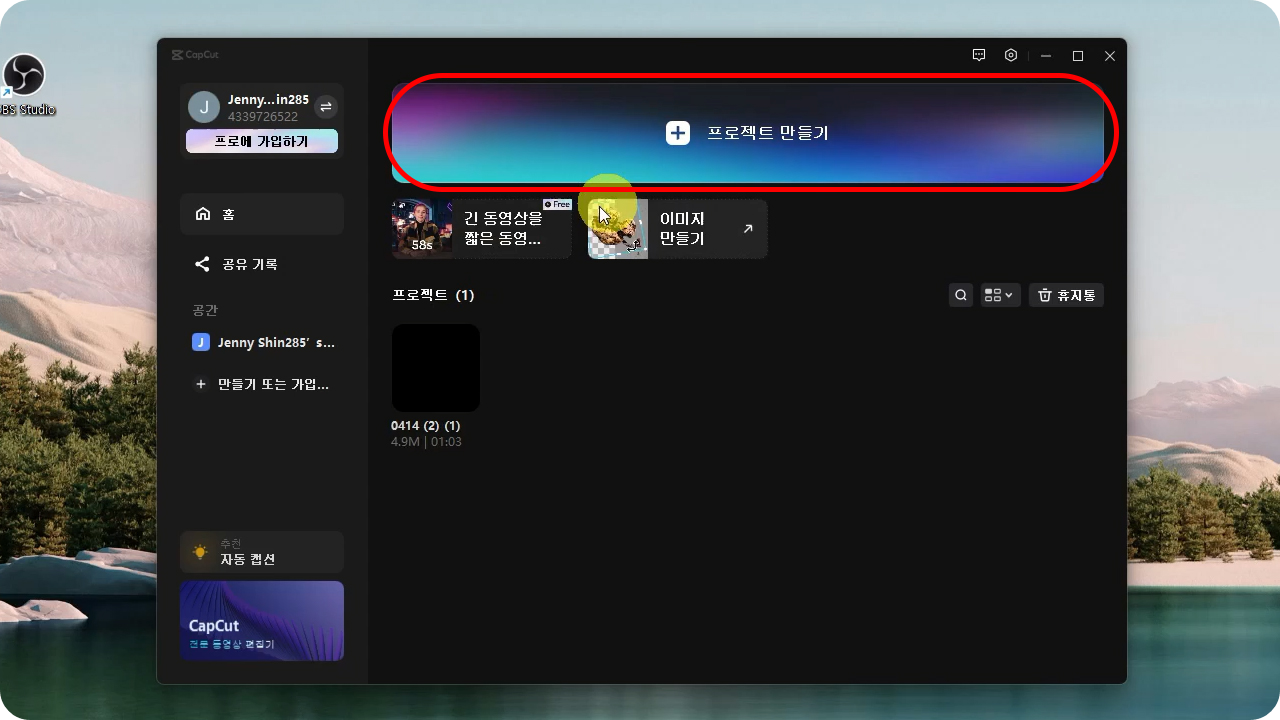Maximize the CapCut window
This screenshot has height=720, width=1280.
click(x=1078, y=56)
